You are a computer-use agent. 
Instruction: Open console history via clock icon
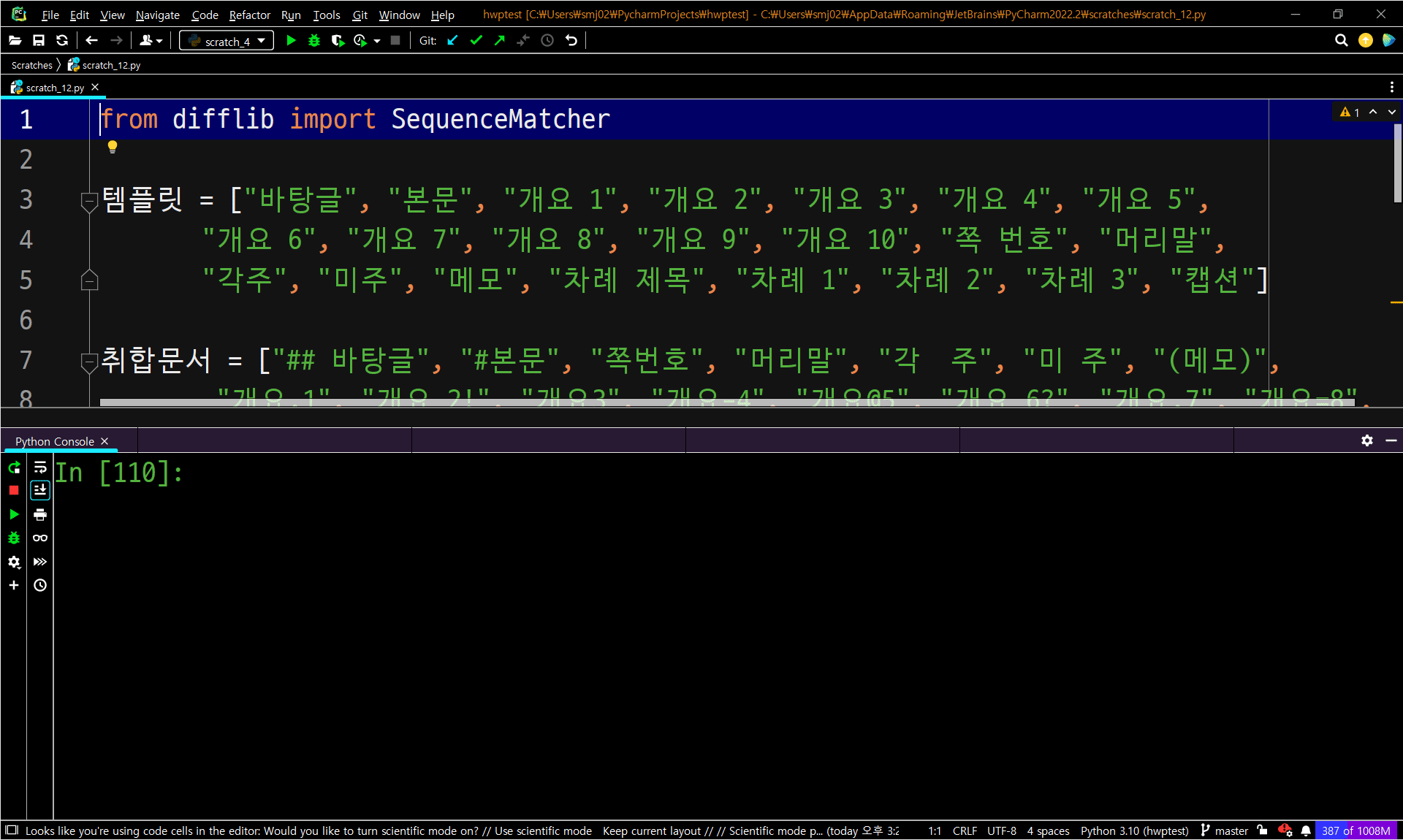[40, 585]
